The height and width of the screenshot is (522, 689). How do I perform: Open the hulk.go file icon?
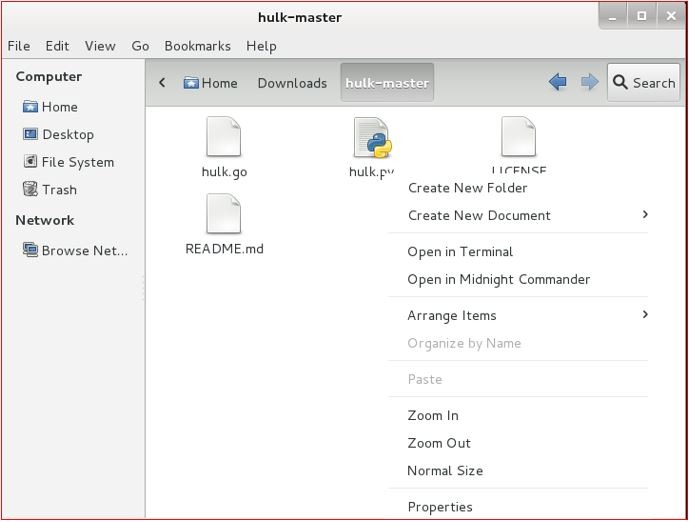[224, 136]
